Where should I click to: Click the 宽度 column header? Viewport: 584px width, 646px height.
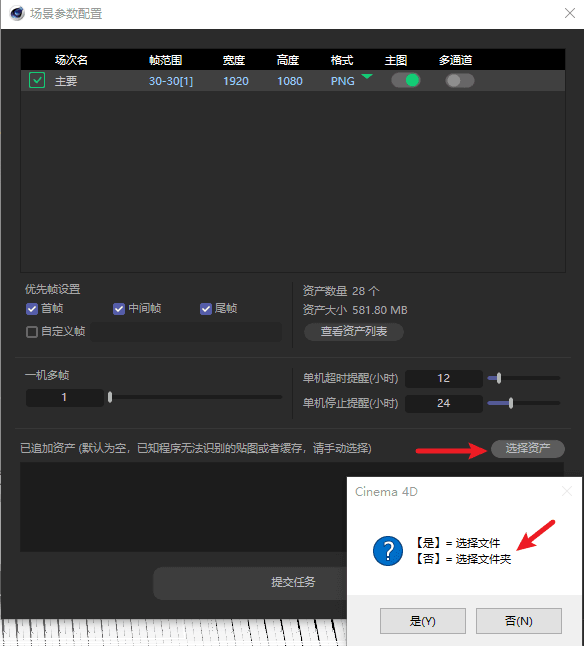[x=234, y=60]
